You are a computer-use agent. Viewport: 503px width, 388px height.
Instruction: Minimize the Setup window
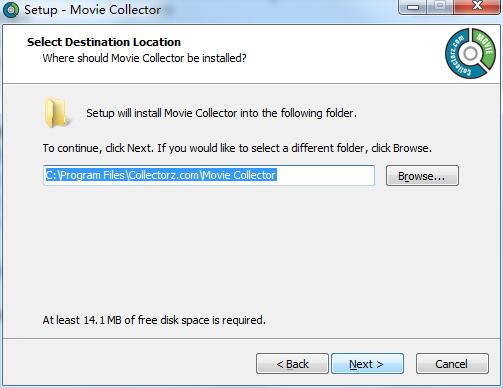coord(413,6)
